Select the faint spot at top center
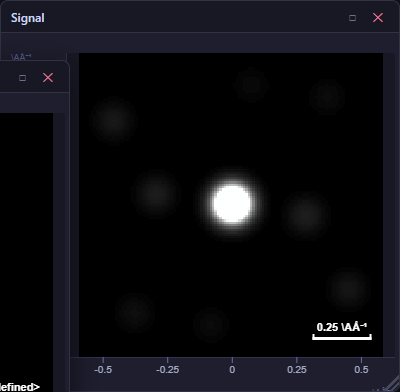Screen dimensions: 400x392 251,85
